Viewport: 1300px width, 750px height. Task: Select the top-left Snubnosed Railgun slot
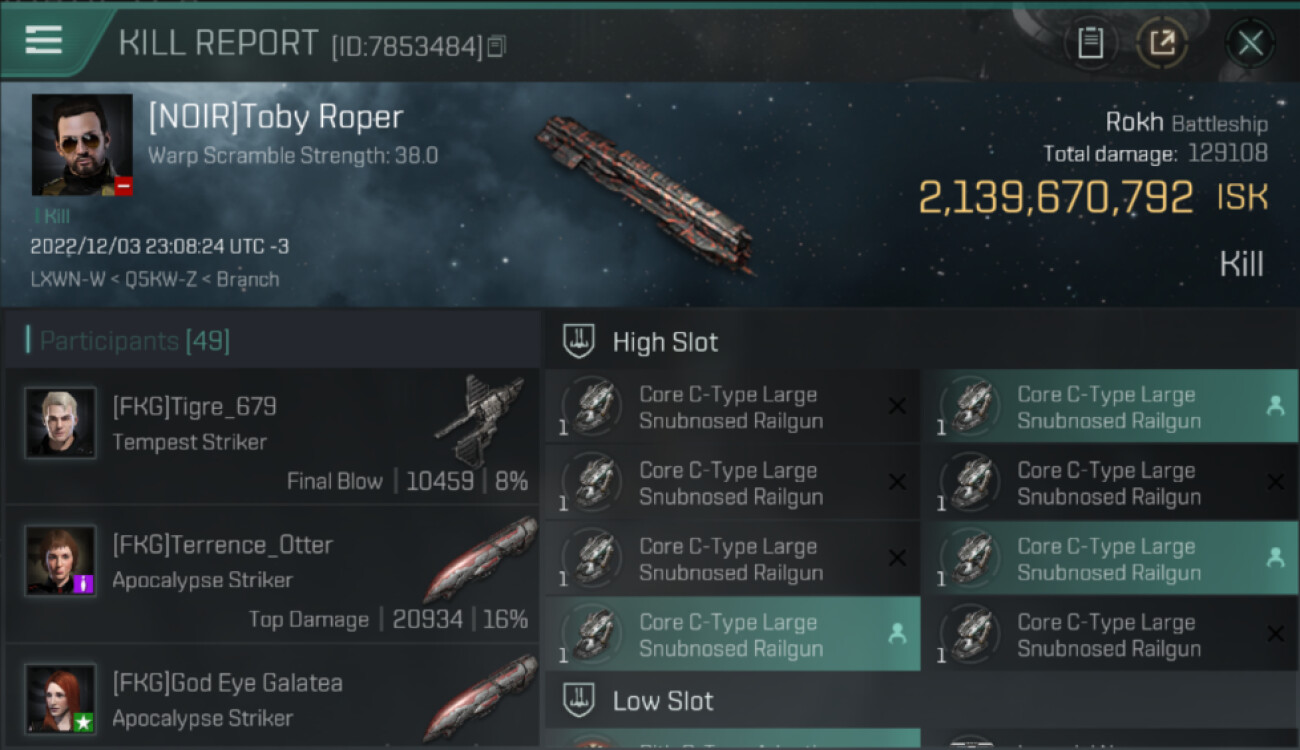731,407
